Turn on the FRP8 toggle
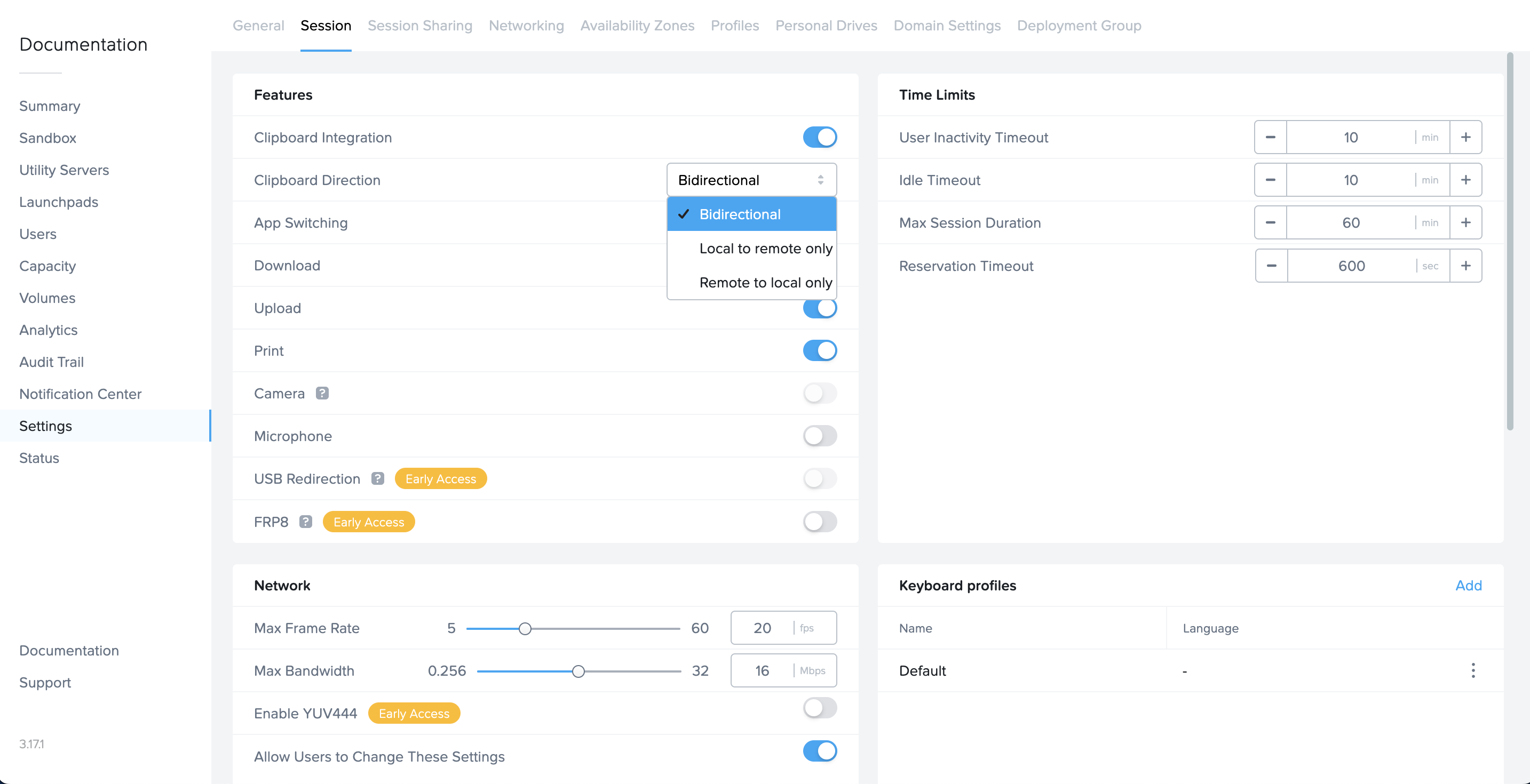 coord(820,522)
